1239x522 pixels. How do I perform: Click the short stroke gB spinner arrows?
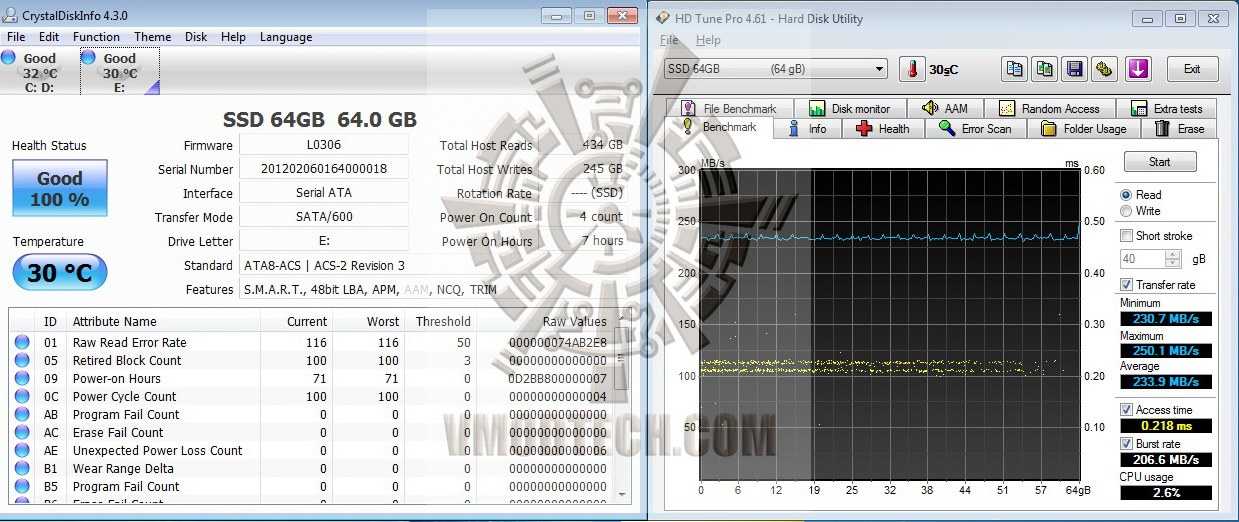tap(1174, 259)
